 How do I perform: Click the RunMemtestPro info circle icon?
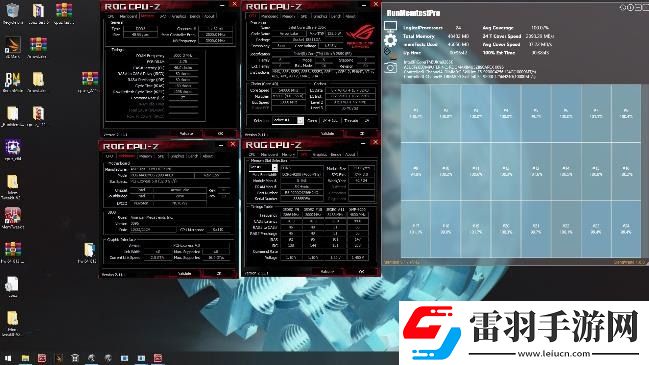630,7
